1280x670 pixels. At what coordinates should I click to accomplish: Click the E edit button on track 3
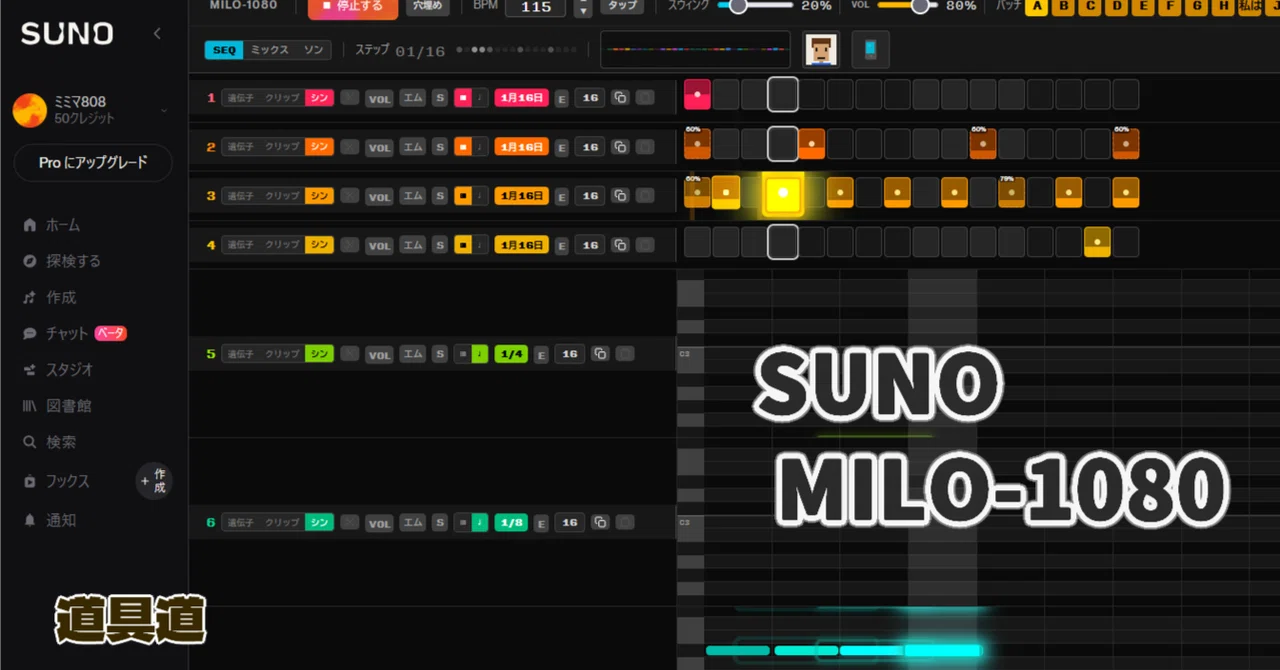tap(562, 196)
